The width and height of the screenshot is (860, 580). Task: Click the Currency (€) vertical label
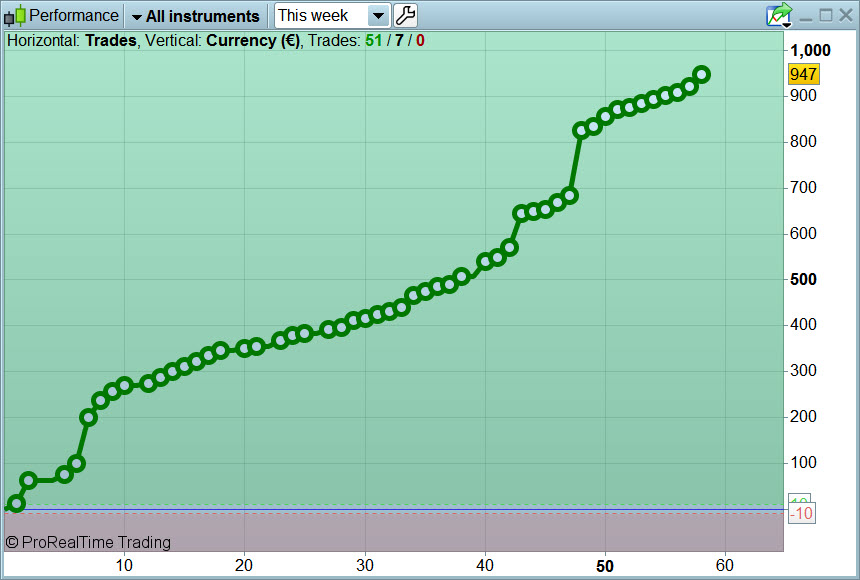[253, 41]
